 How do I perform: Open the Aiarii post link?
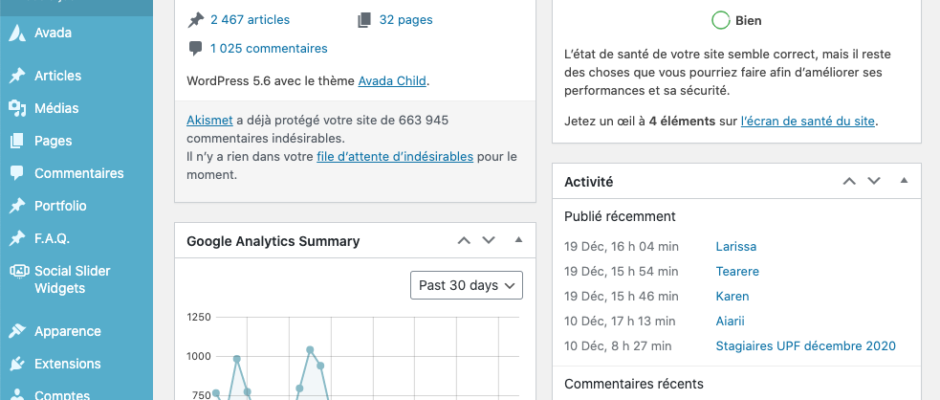pyautogui.click(x=730, y=321)
